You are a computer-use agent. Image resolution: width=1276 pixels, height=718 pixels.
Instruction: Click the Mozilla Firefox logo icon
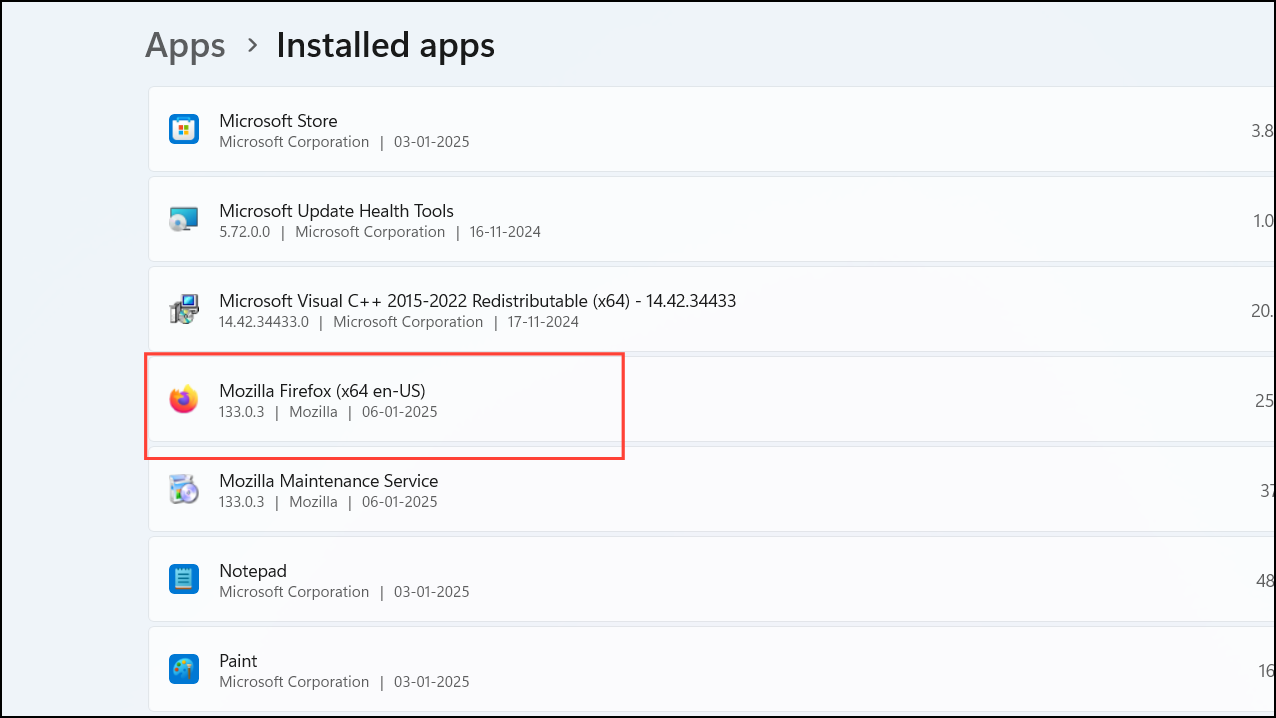(184, 400)
